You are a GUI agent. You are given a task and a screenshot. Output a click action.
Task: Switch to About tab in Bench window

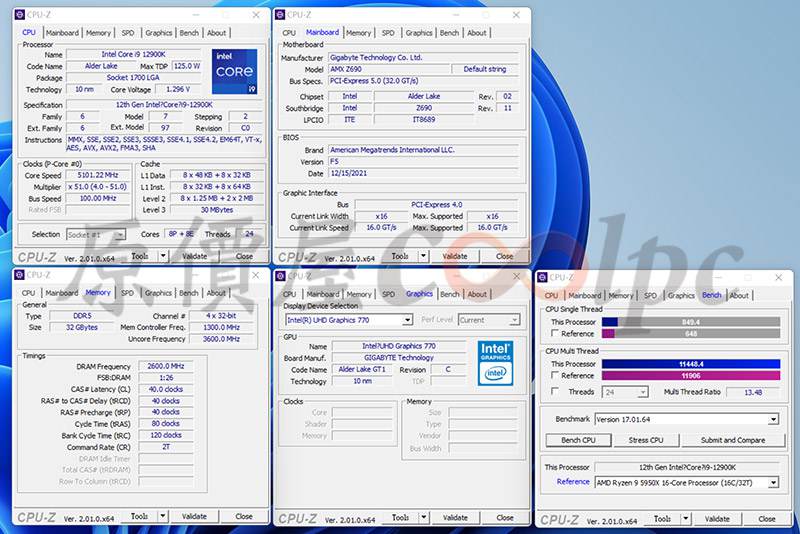pyautogui.click(x=739, y=295)
